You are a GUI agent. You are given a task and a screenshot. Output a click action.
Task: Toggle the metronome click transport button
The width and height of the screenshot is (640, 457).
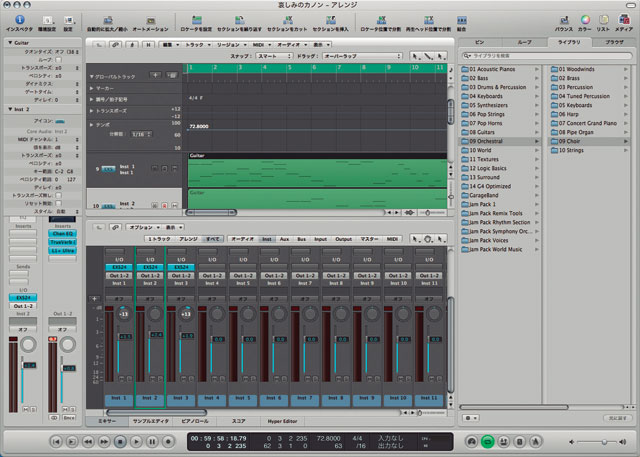point(536,441)
